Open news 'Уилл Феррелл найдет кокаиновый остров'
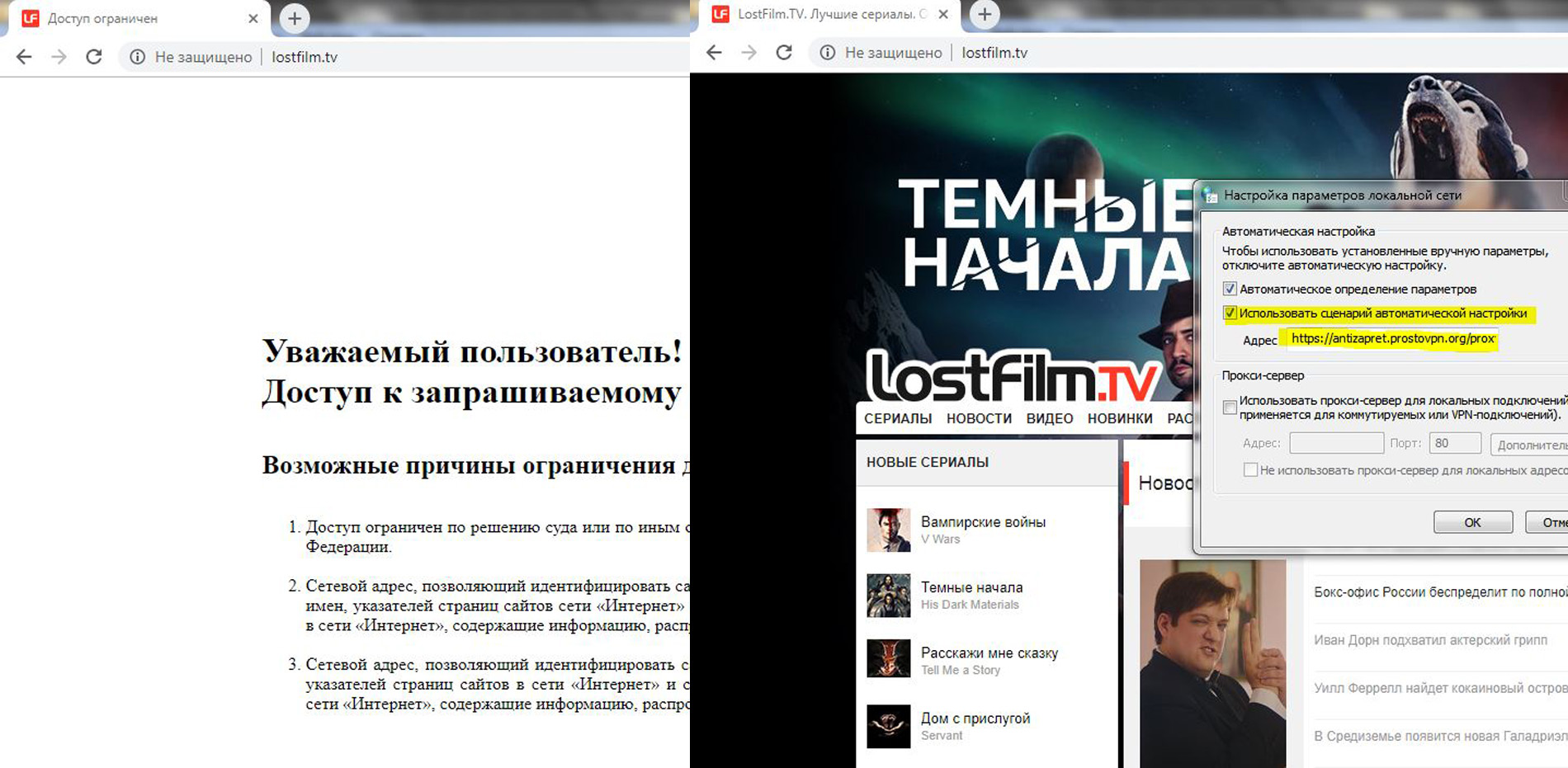 click(x=1440, y=688)
